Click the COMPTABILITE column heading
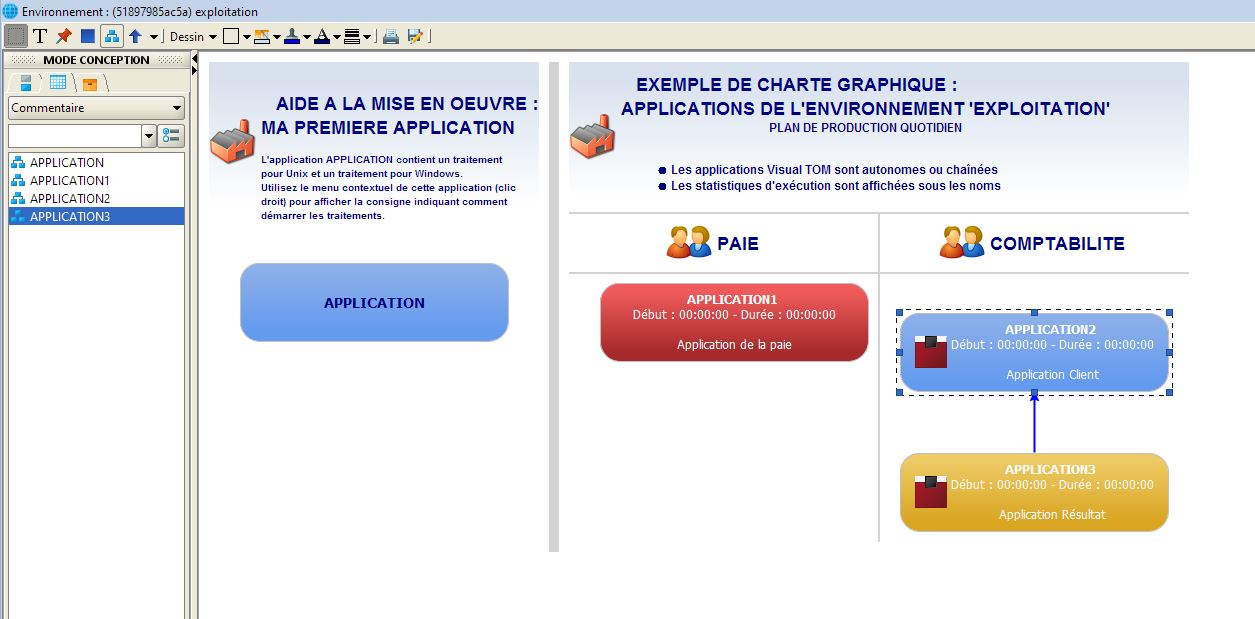Viewport: 1255px width, 619px height. 1057,243
